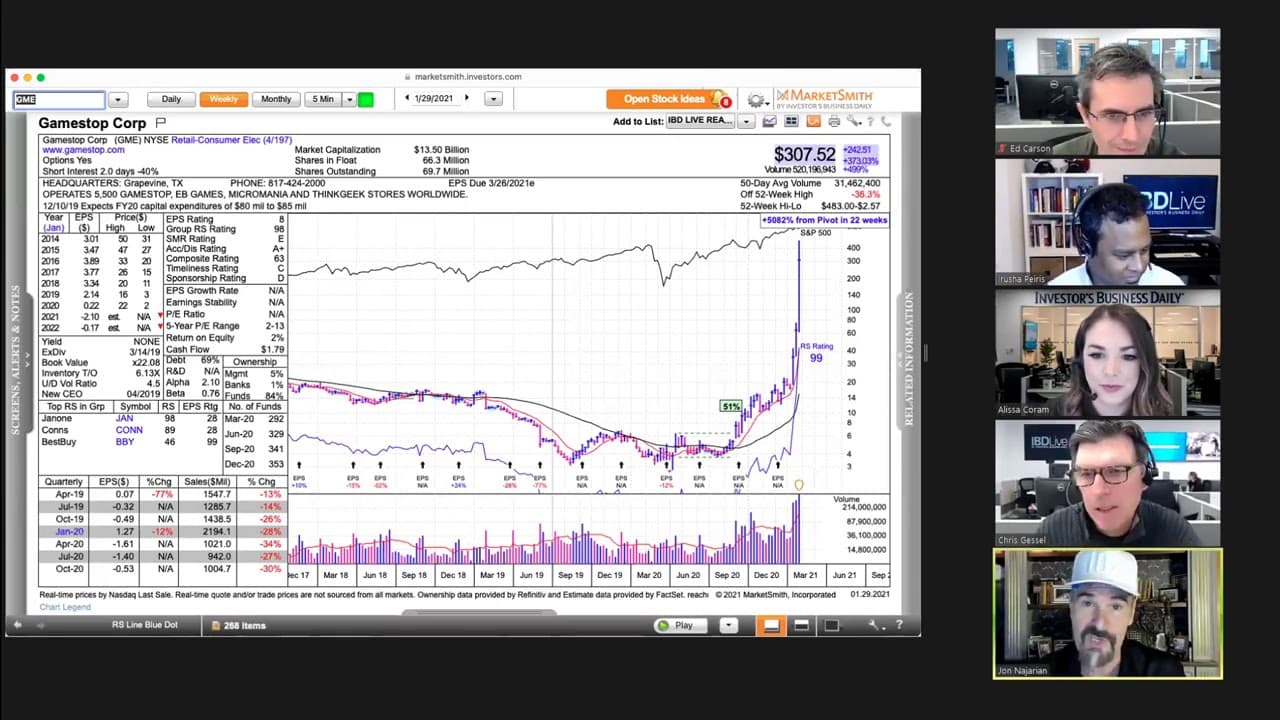This screenshot has height=720, width=1280.
Task: Open the Chart Legend link
Action: pyautogui.click(x=65, y=607)
